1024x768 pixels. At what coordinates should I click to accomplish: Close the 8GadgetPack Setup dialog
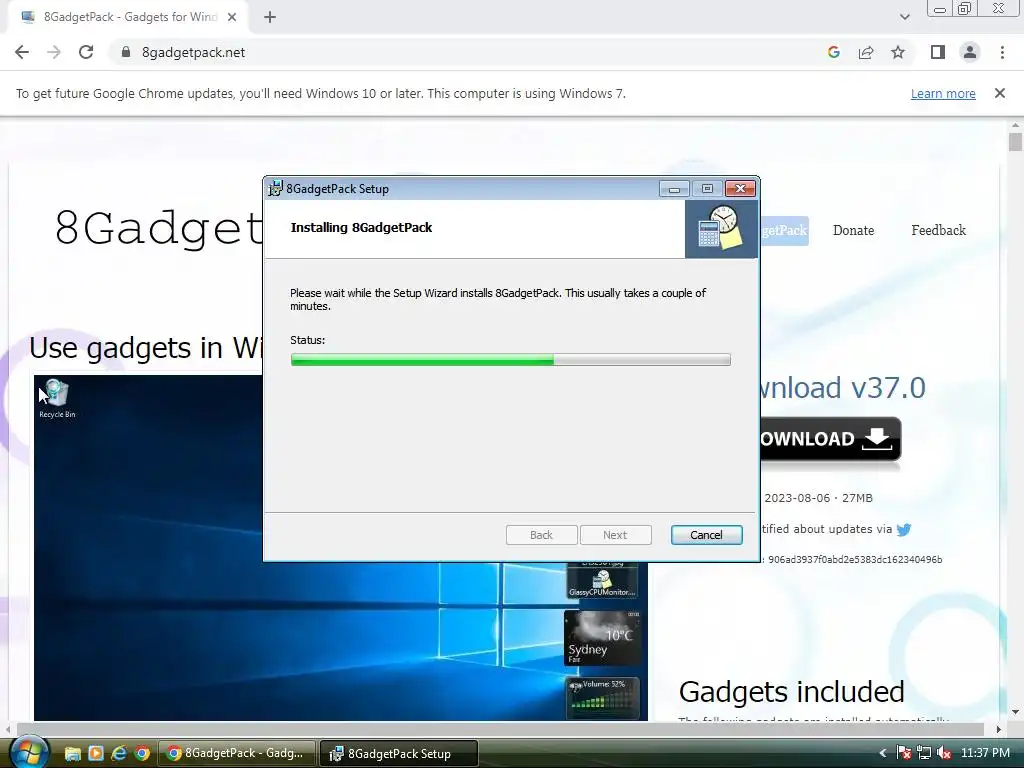coord(741,189)
